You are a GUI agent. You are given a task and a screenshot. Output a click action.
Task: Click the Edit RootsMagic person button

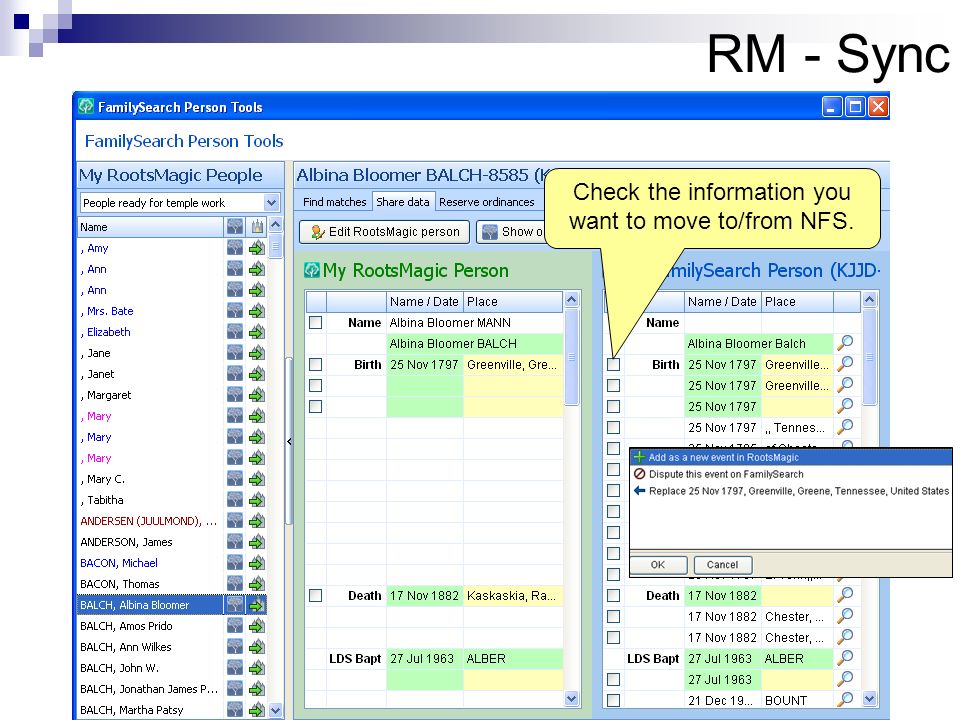[x=384, y=232]
